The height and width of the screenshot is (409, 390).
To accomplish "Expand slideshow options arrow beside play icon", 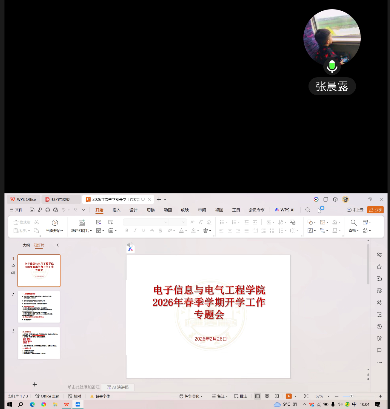I will click(295, 396).
